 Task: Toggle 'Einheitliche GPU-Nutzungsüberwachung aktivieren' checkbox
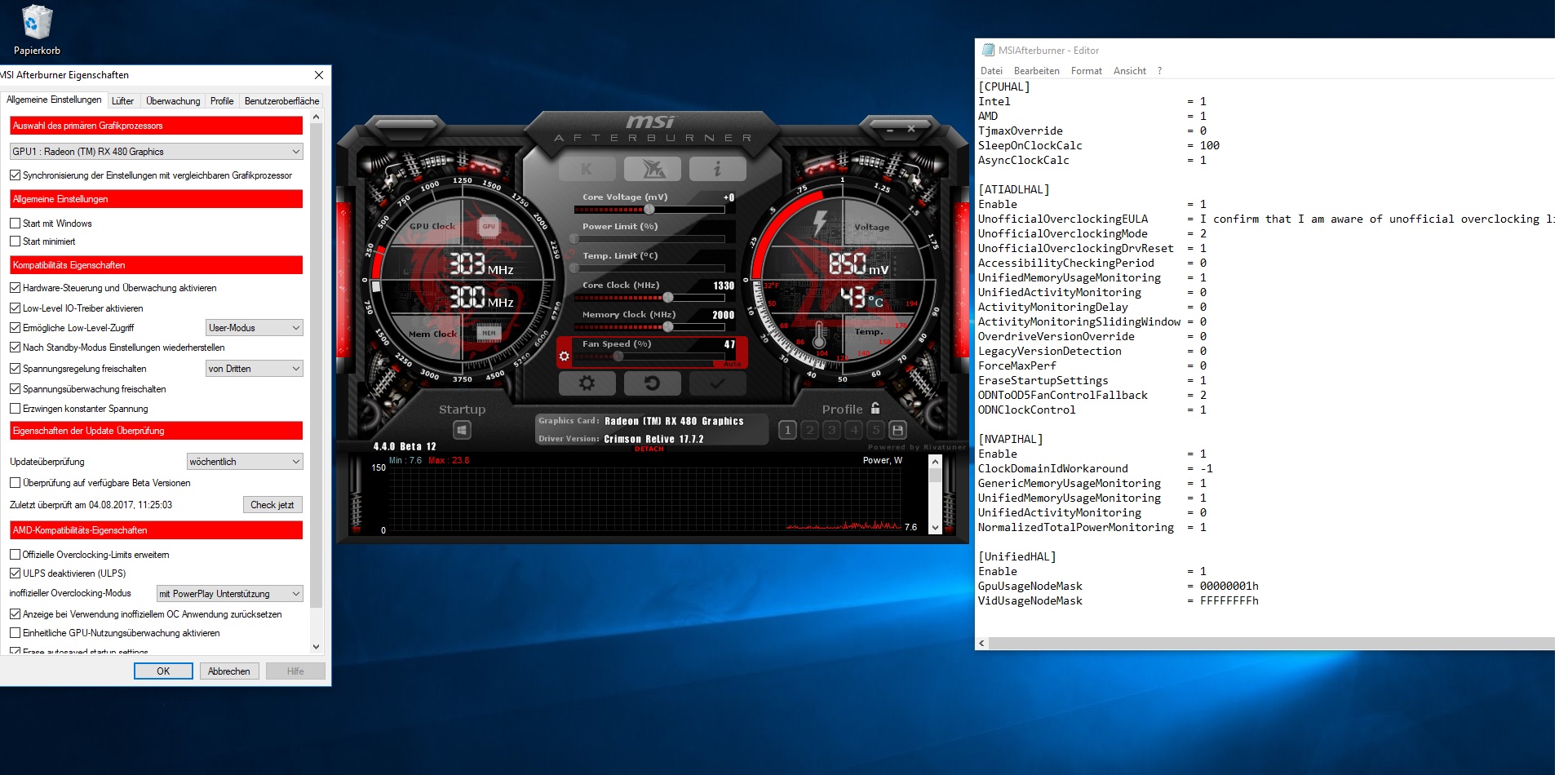[x=15, y=632]
